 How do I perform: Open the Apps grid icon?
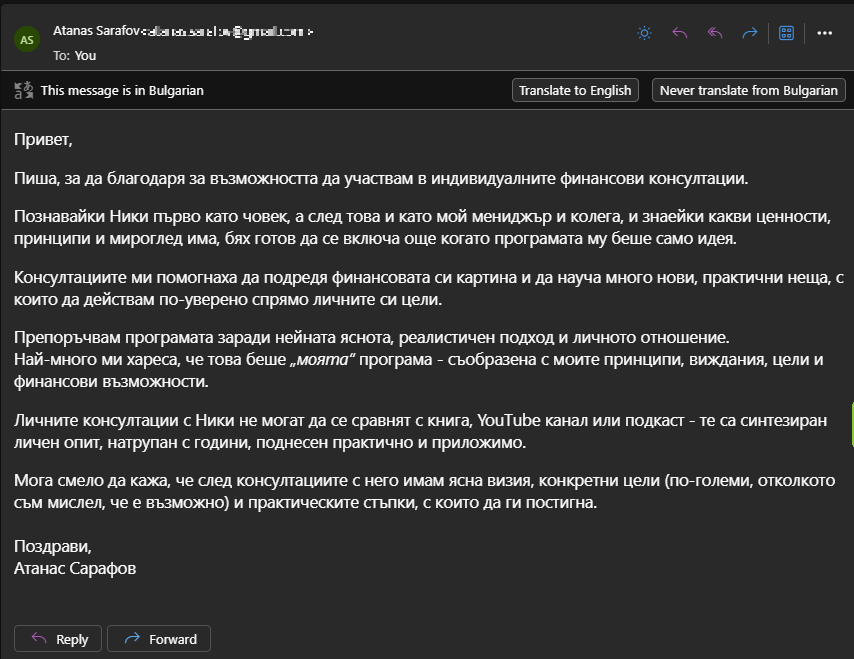(x=787, y=33)
